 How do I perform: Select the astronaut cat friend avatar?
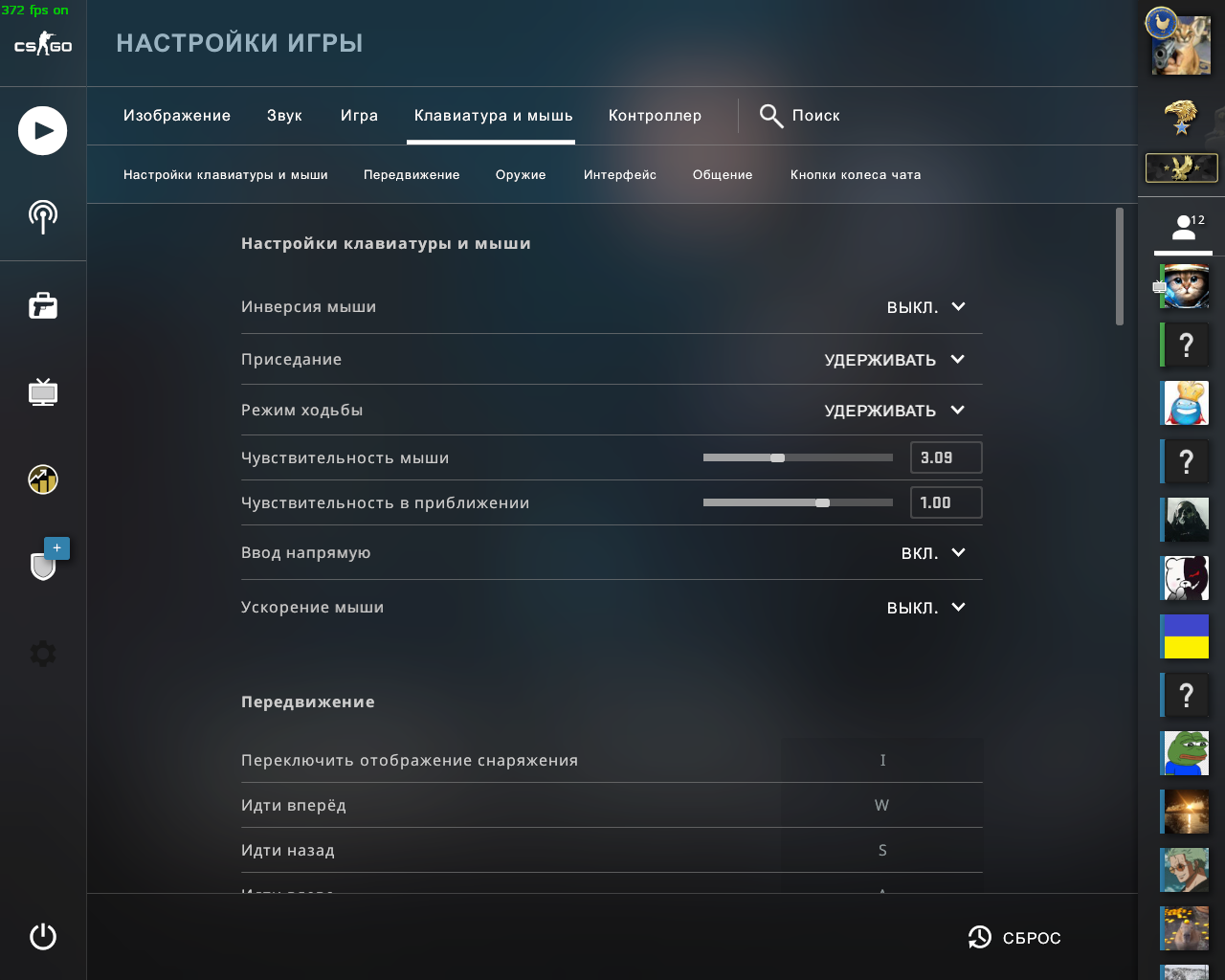pyautogui.click(x=1185, y=286)
